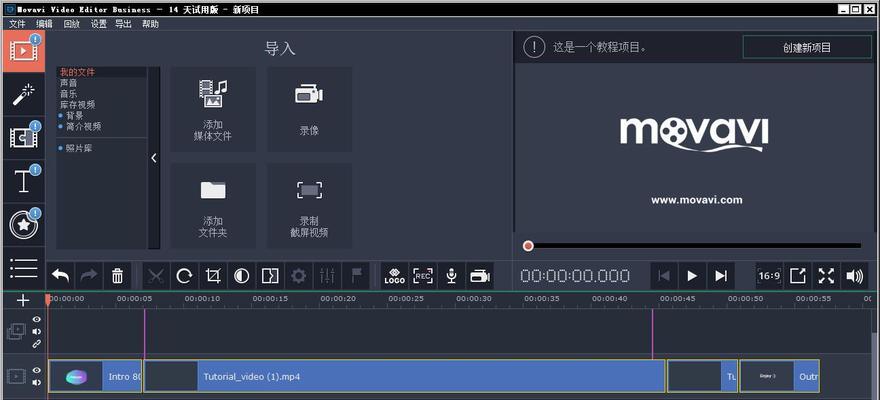This screenshot has width=880, height=400.
Task: Enter full screen preview mode
Action: click(x=826, y=275)
